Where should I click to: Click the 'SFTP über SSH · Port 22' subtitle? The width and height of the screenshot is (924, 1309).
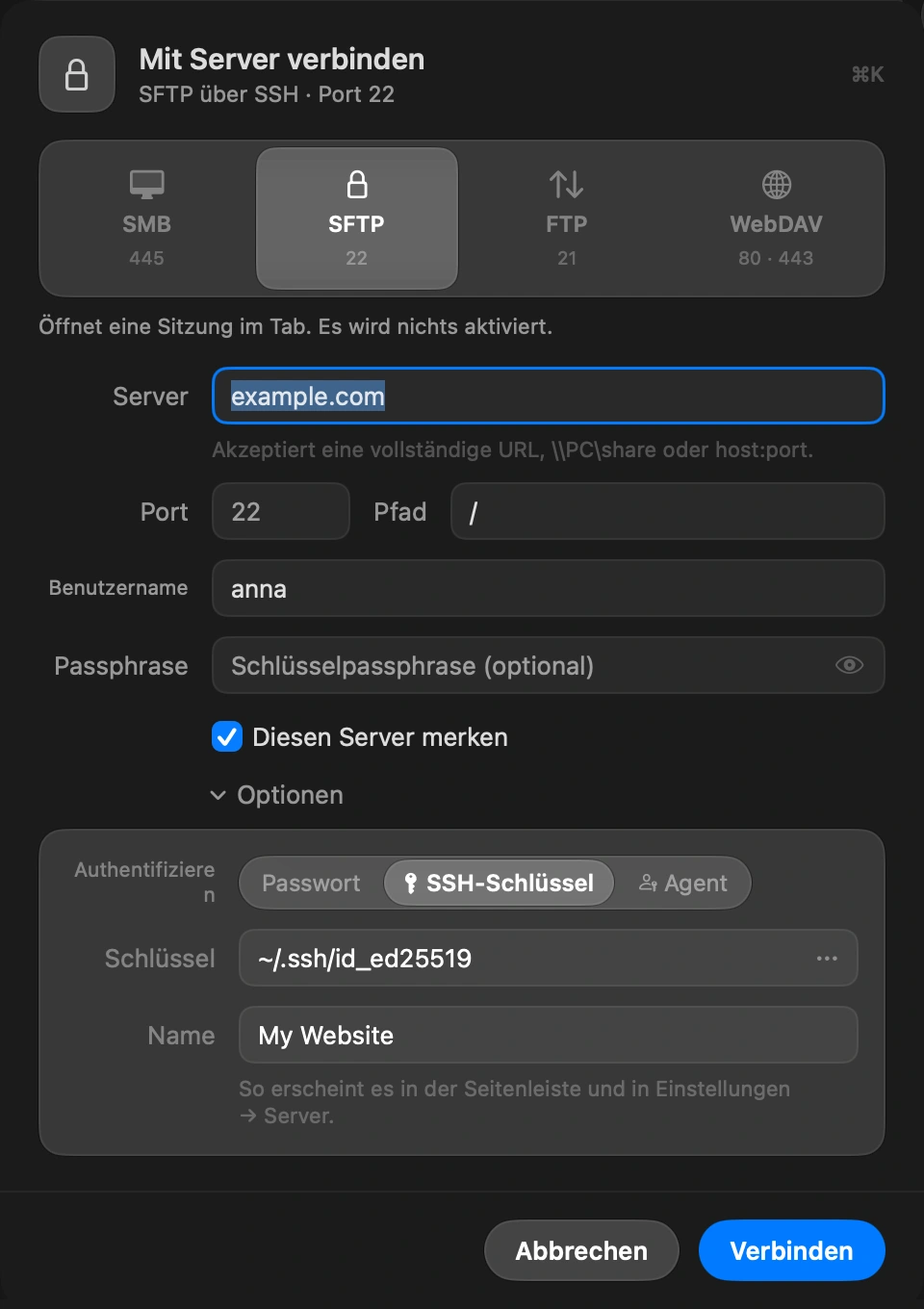pos(267,94)
